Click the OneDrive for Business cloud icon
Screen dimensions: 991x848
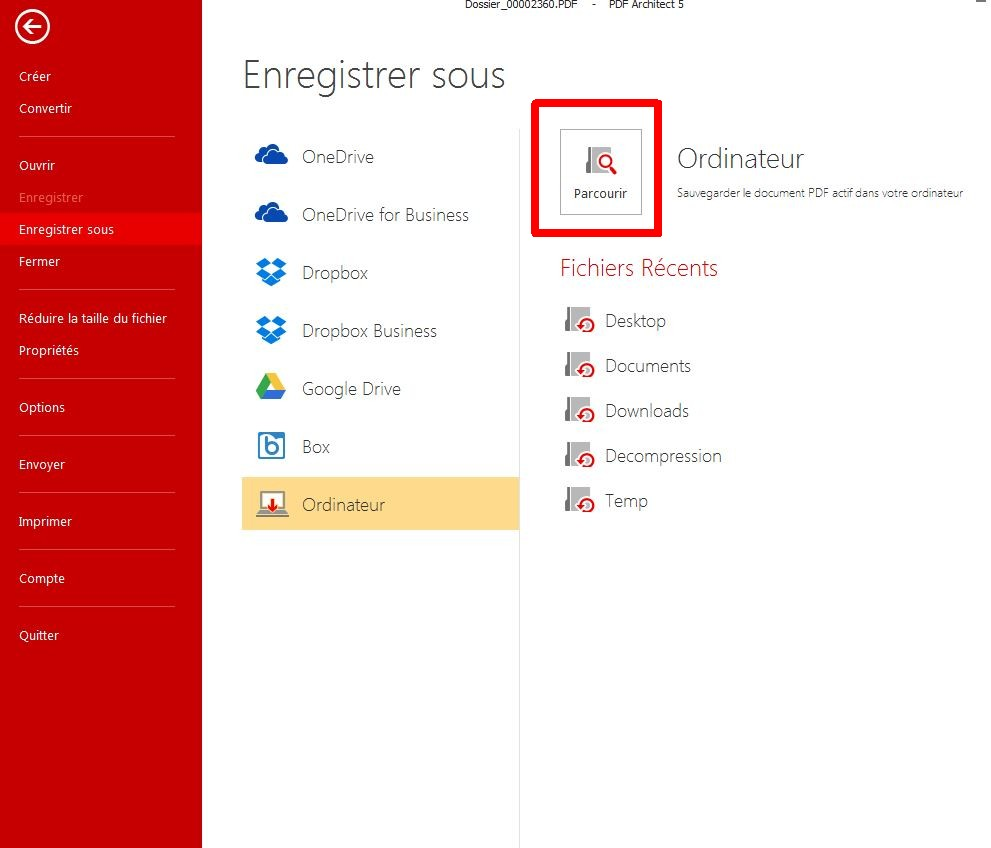[x=271, y=212]
